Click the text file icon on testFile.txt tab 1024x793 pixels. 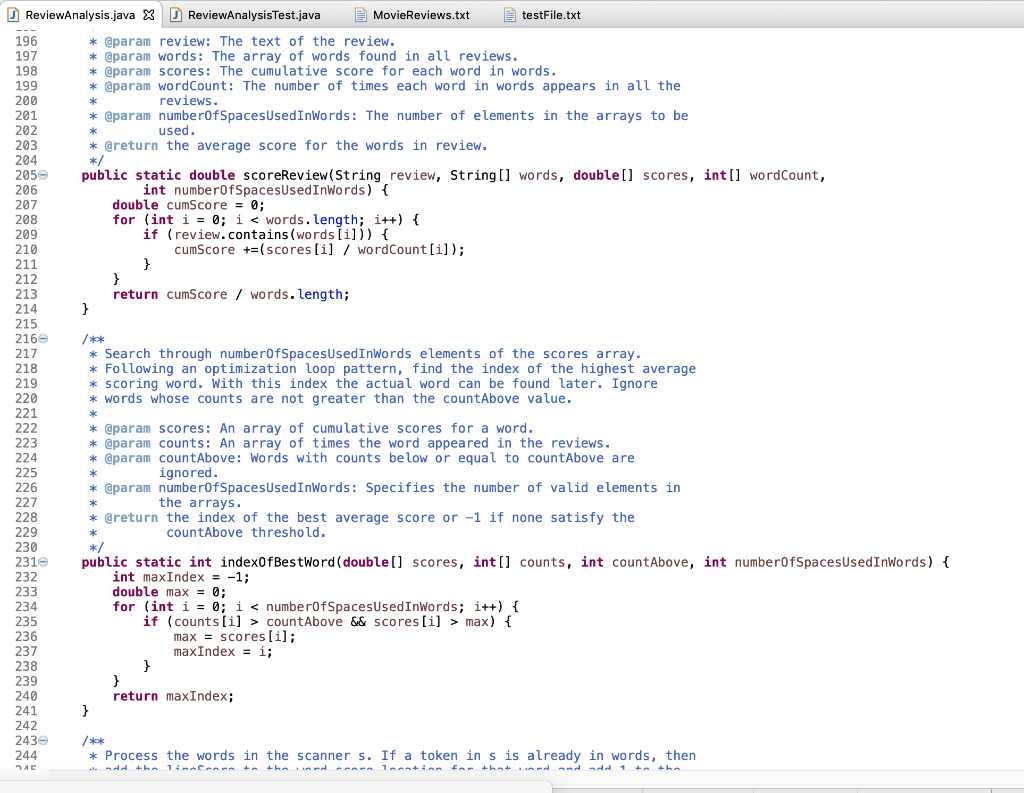(x=508, y=15)
